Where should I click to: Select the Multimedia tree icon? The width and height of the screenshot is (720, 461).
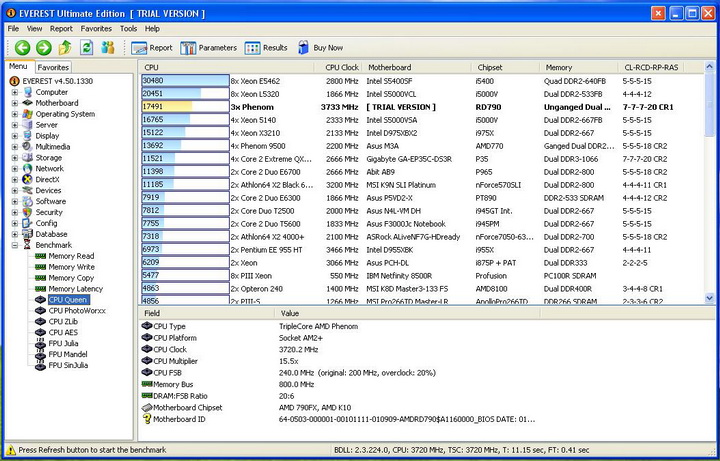coord(28,146)
